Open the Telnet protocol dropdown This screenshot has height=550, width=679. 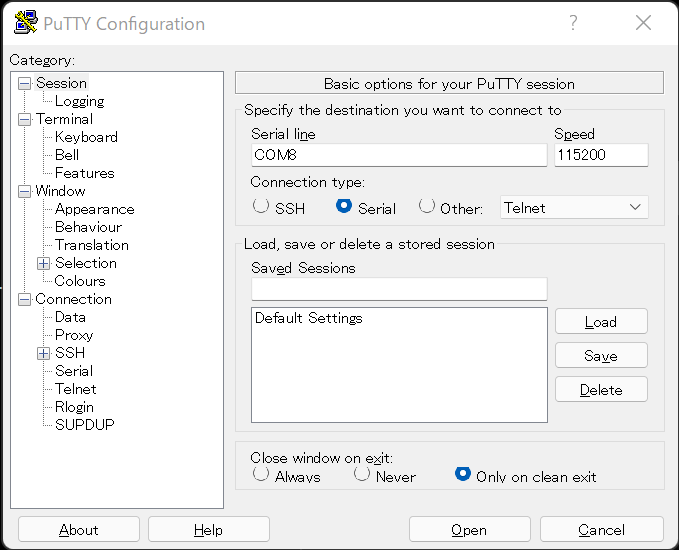[x=574, y=207]
